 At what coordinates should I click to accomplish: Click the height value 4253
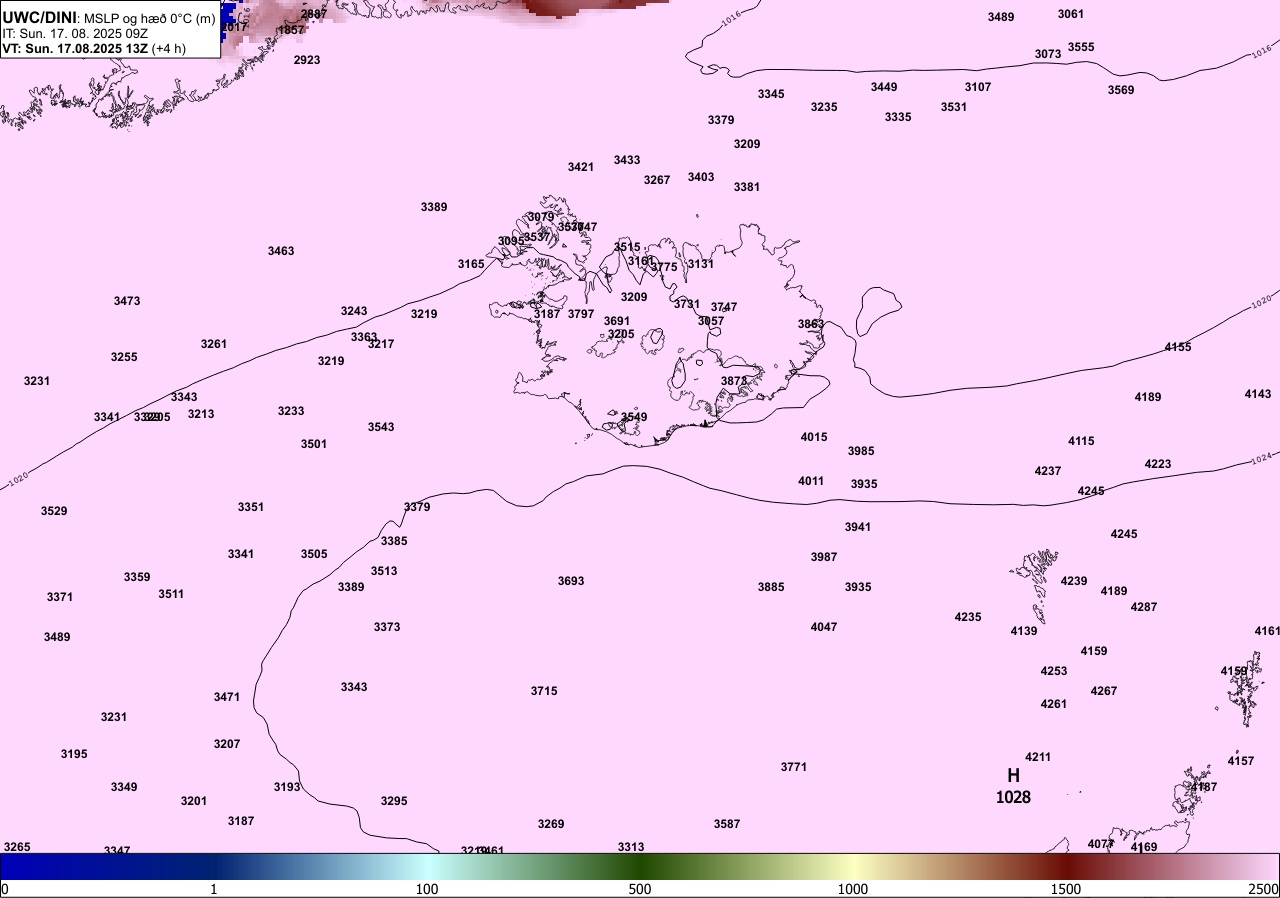click(1054, 671)
